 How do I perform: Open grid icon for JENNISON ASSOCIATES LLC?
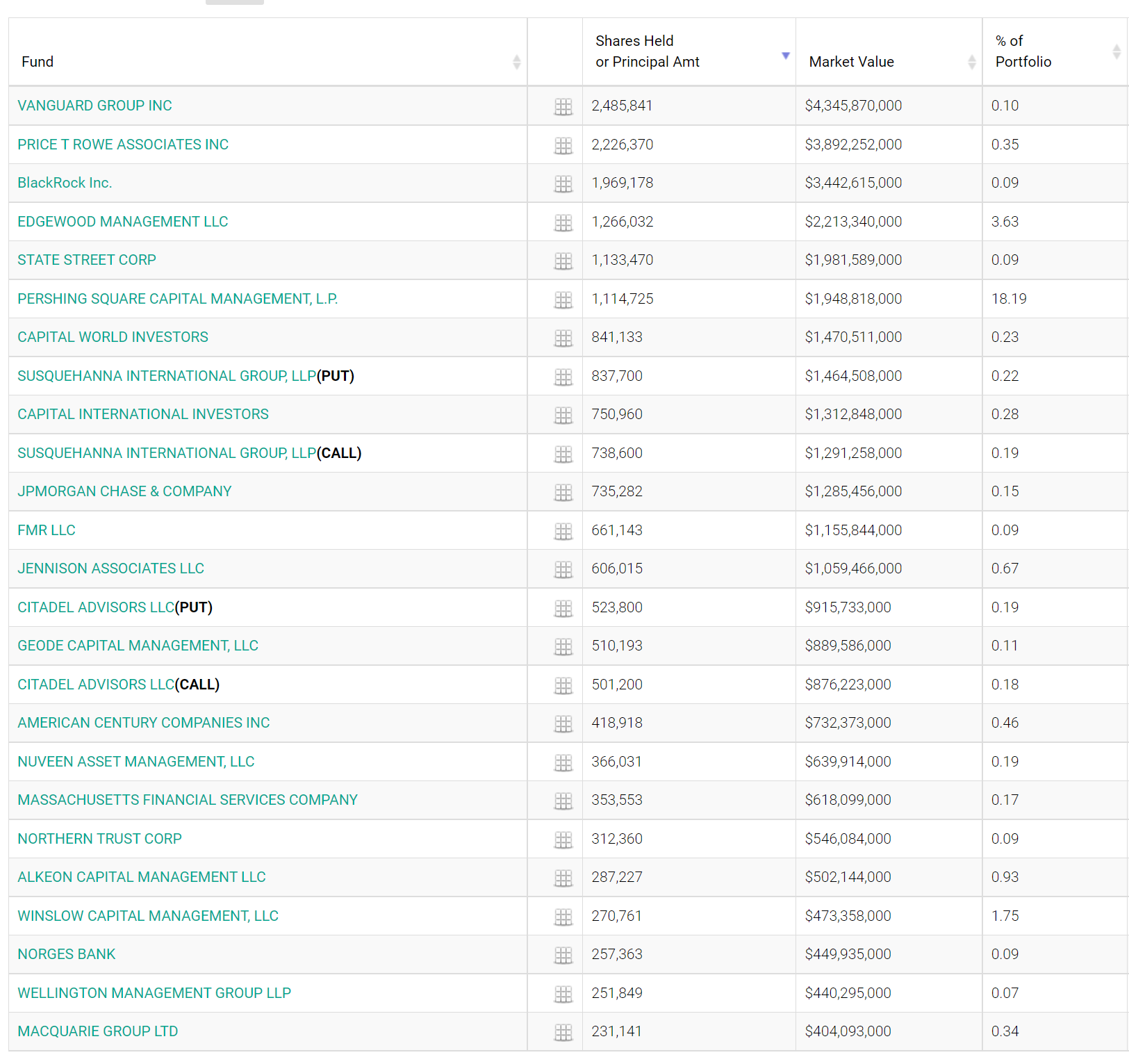tap(563, 569)
